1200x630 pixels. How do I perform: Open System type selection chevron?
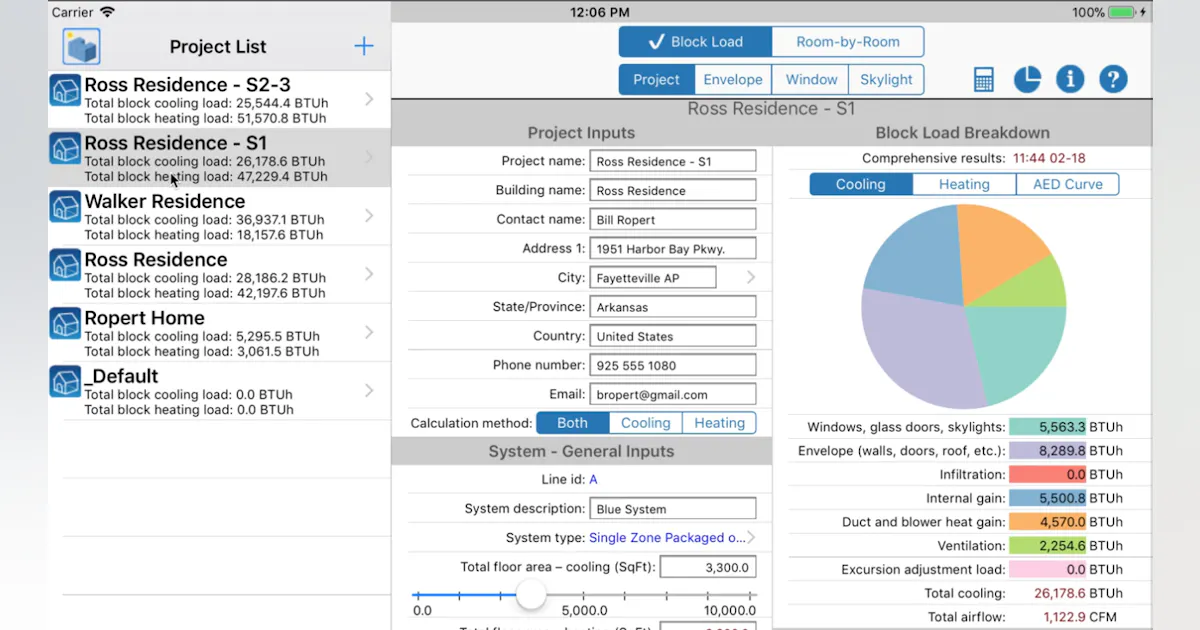751,537
